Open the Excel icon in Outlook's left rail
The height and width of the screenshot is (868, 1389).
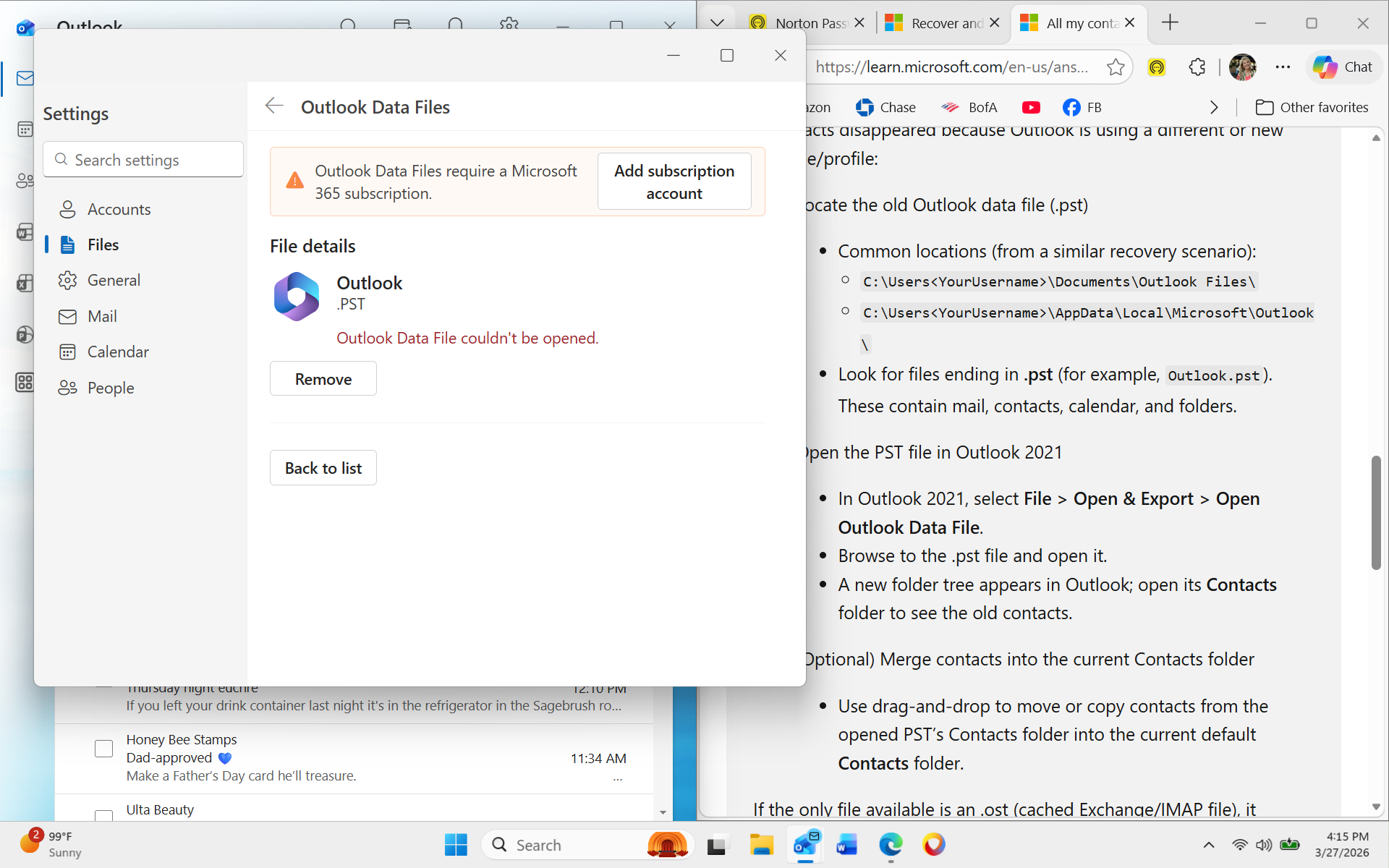tap(25, 283)
